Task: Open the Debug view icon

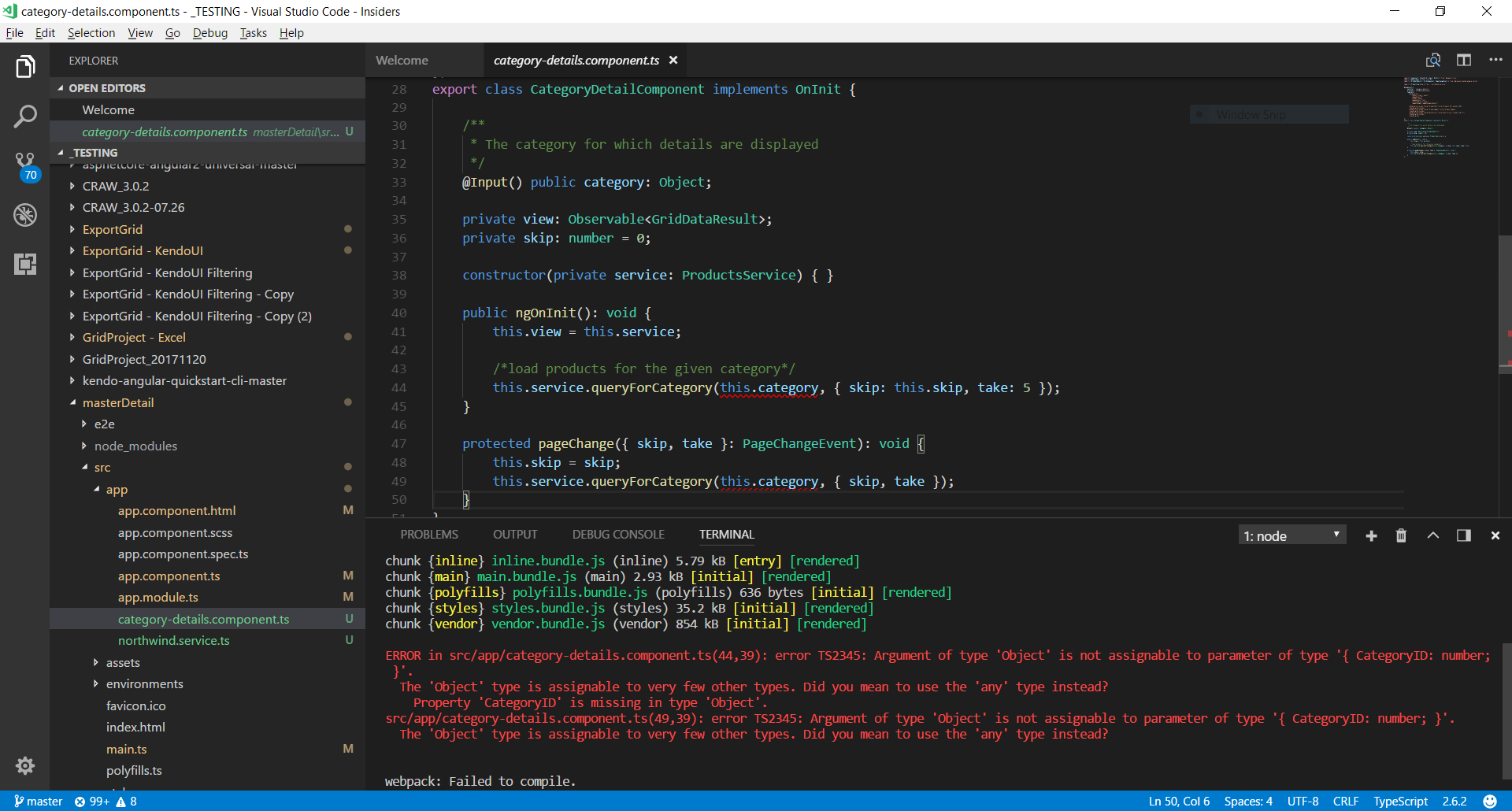Action: pyautogui.click(x=25, y=215)
